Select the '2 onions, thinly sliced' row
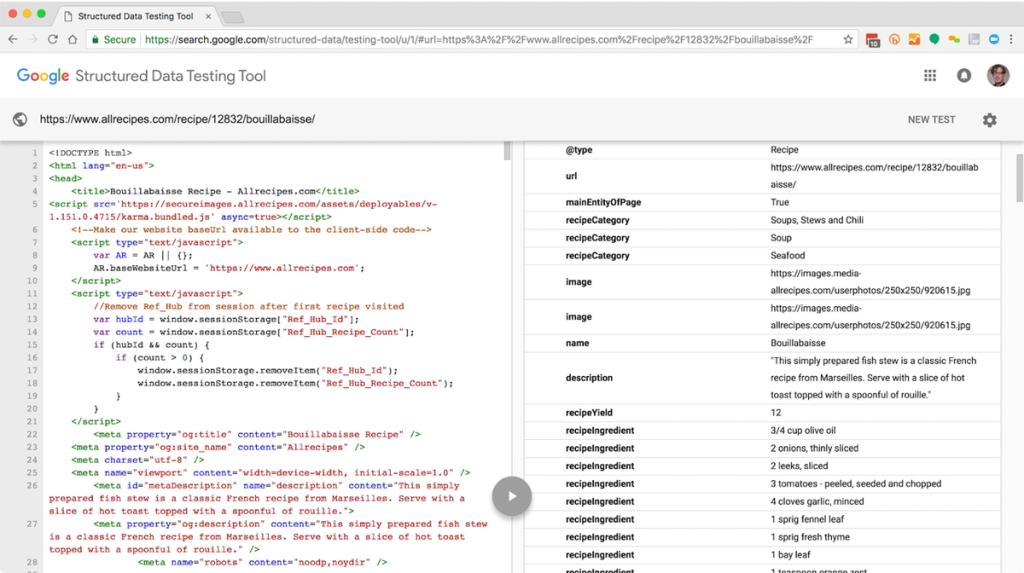1024x573 pixels. tap(762, 448)
